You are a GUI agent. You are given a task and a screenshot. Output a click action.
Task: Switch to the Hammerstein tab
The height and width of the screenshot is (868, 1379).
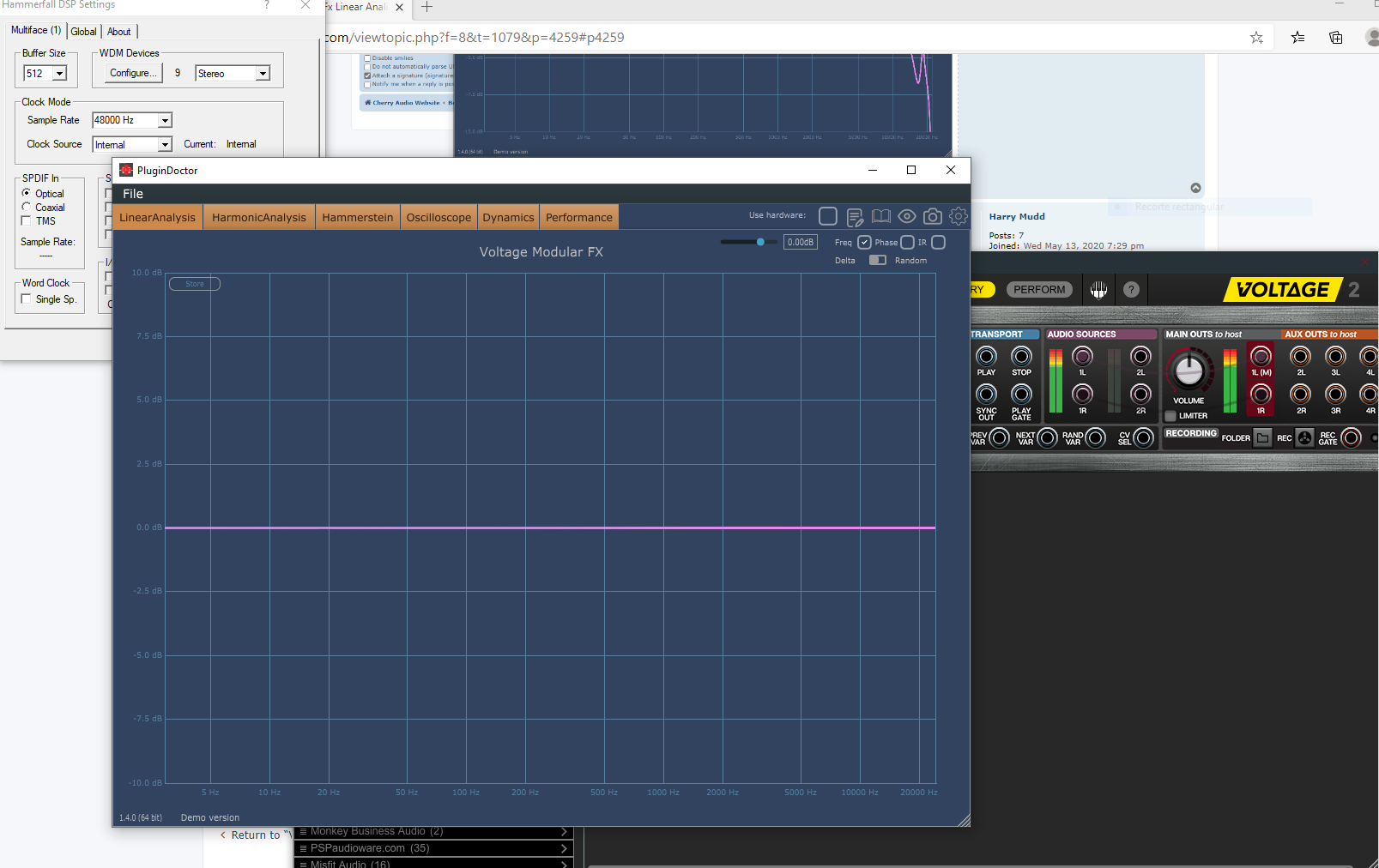[358, 217]
